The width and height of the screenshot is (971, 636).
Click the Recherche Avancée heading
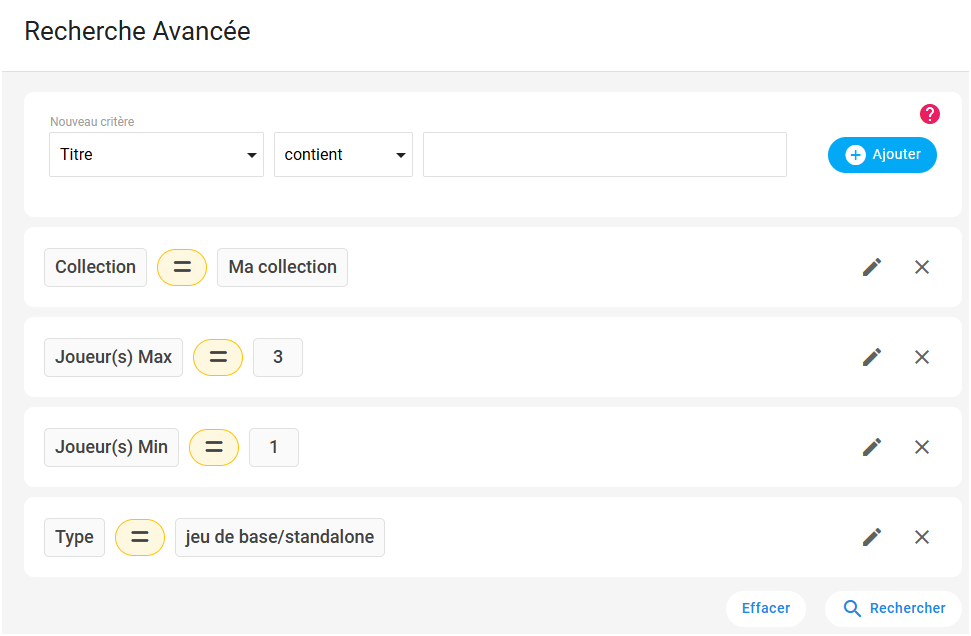coord(137,31)
